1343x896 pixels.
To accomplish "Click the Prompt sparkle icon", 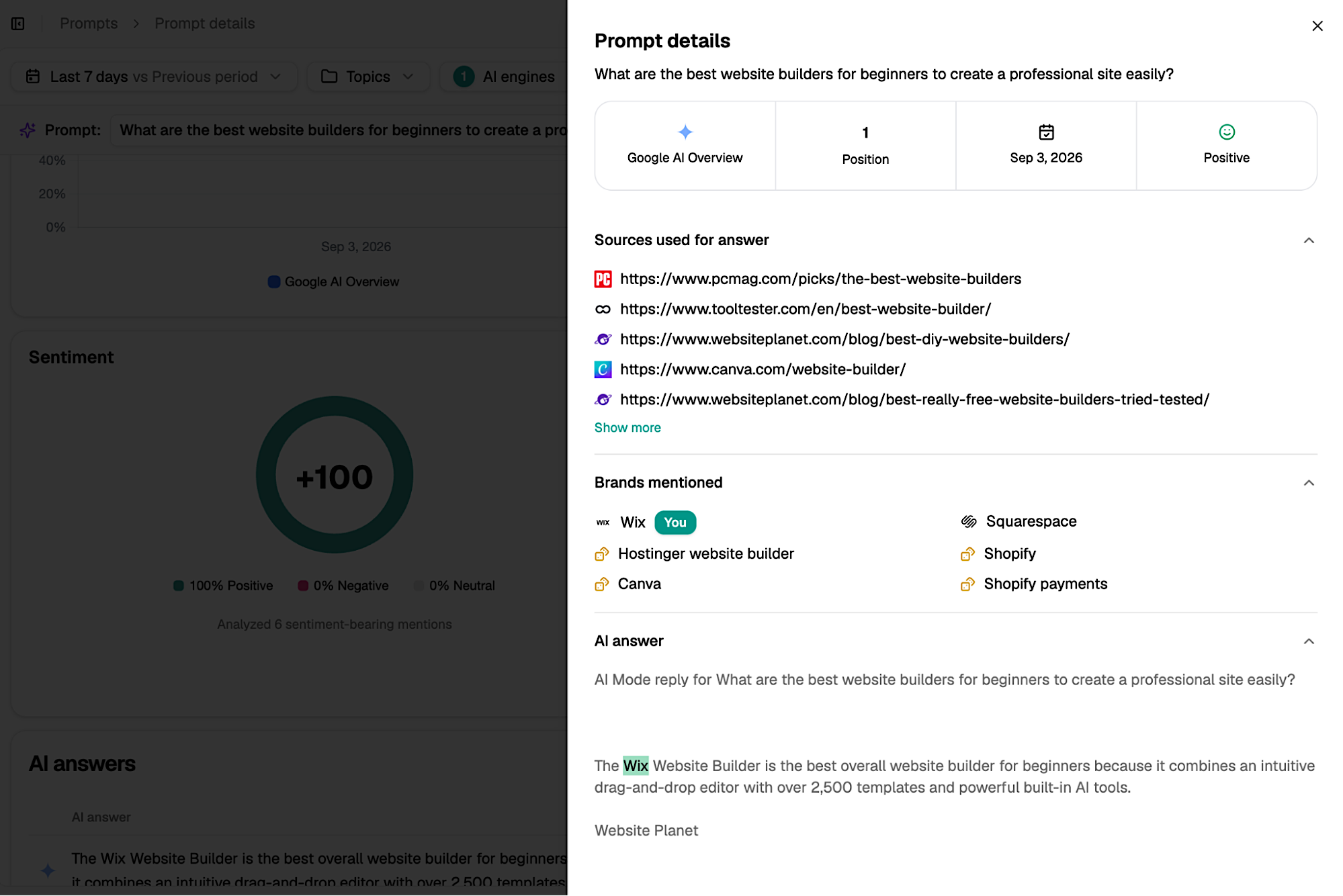I will tap(28, 130).
